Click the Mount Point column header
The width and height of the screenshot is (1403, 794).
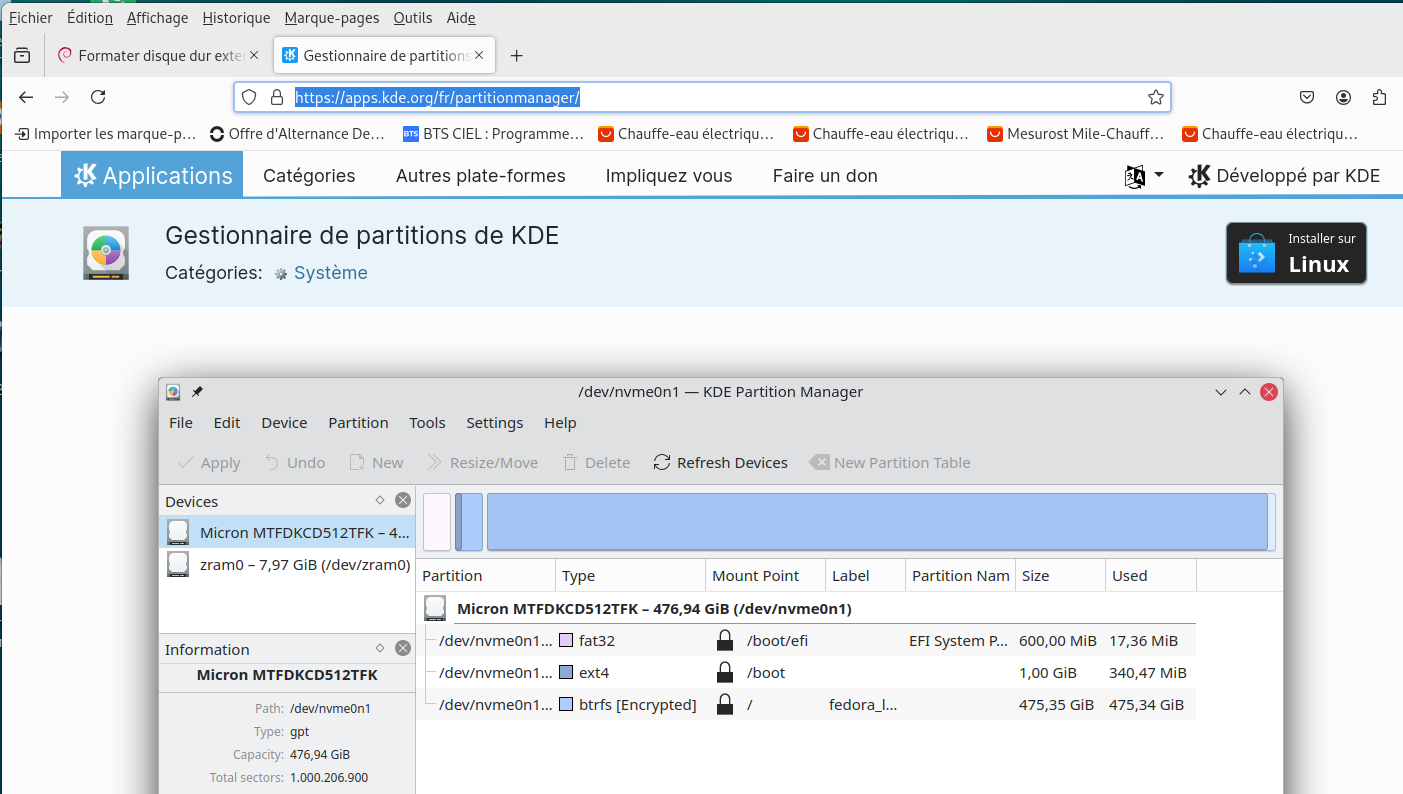click(x=765, y=575)
